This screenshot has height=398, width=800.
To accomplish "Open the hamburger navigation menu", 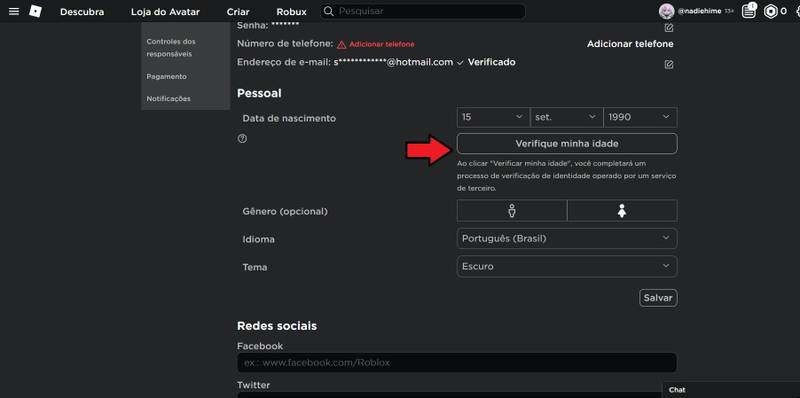I will [14, 11].
